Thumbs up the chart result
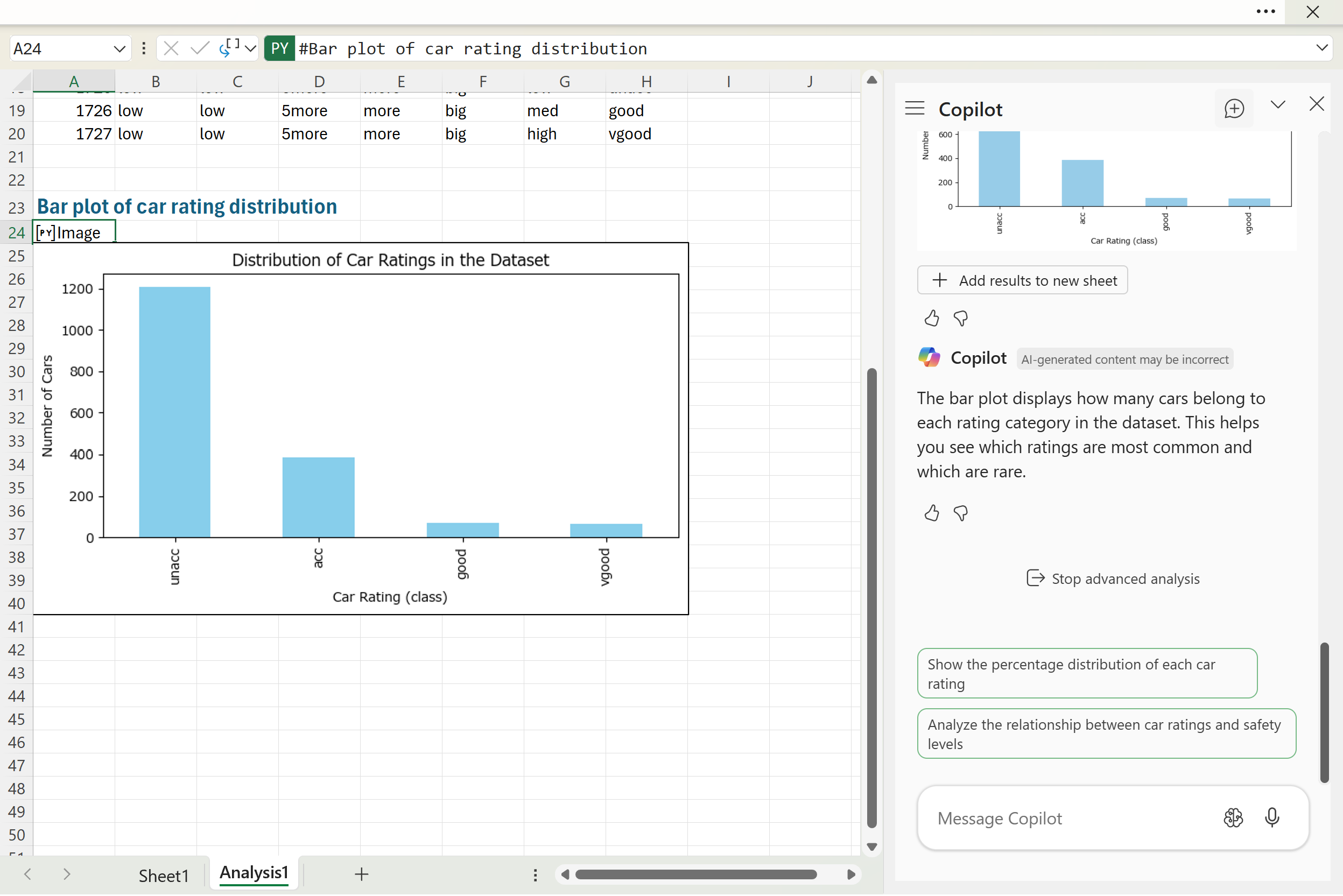This screenshot has width=1343, height=896. pos(932,318)
